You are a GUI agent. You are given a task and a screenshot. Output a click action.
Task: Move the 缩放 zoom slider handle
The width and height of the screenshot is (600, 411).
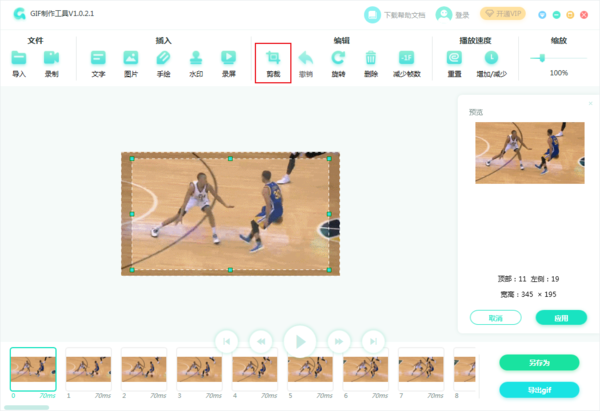[542, 58]
